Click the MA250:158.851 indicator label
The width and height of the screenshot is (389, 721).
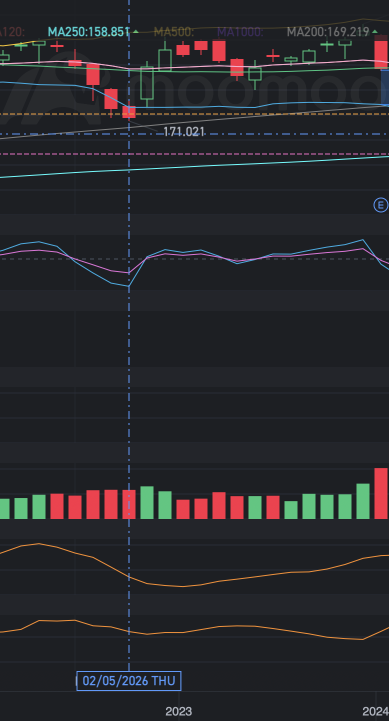89,32
